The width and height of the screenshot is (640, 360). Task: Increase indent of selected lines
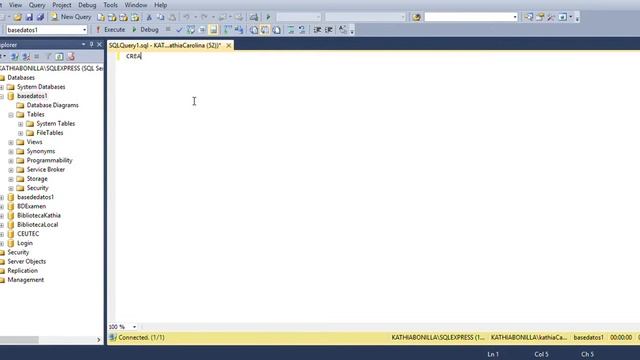tap(329, 29)
